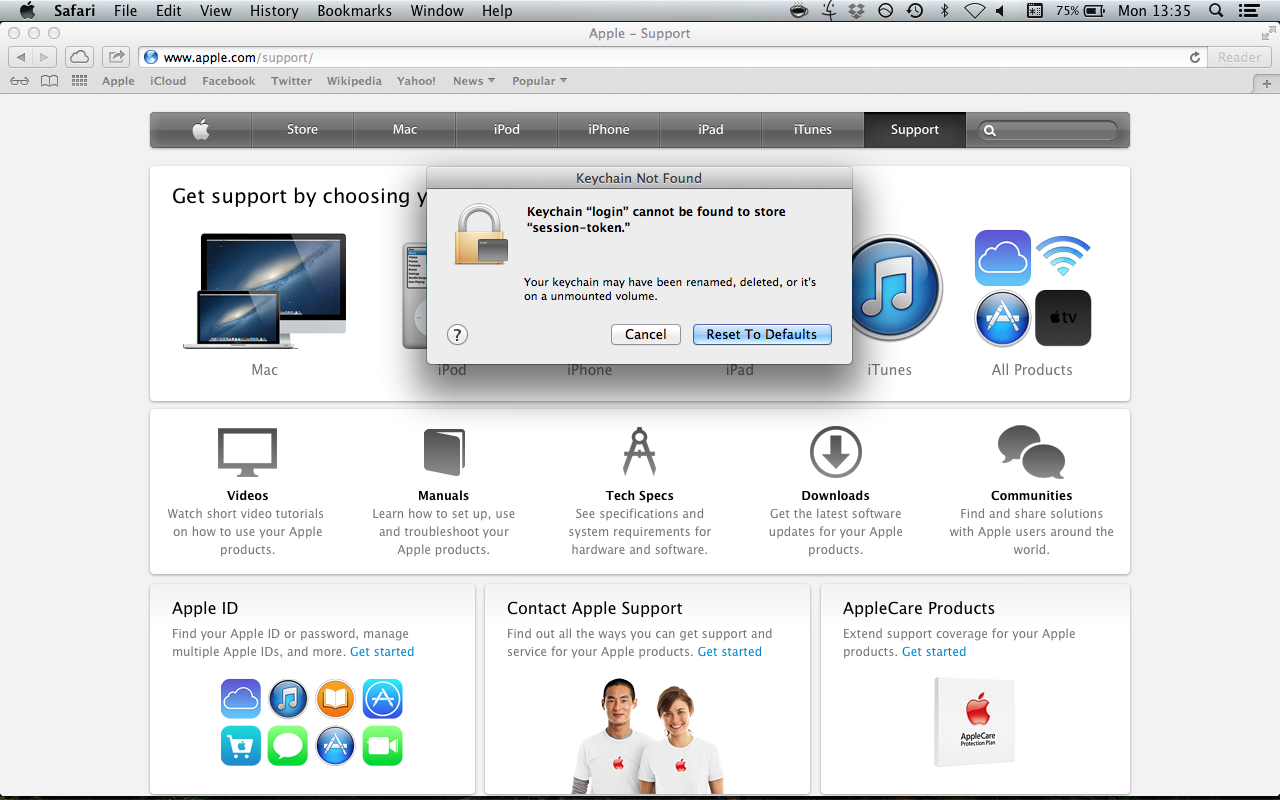The image size is (1280, 800).
Task: Click the Tech Specs compass icon
Action: (x=639, y=452)
